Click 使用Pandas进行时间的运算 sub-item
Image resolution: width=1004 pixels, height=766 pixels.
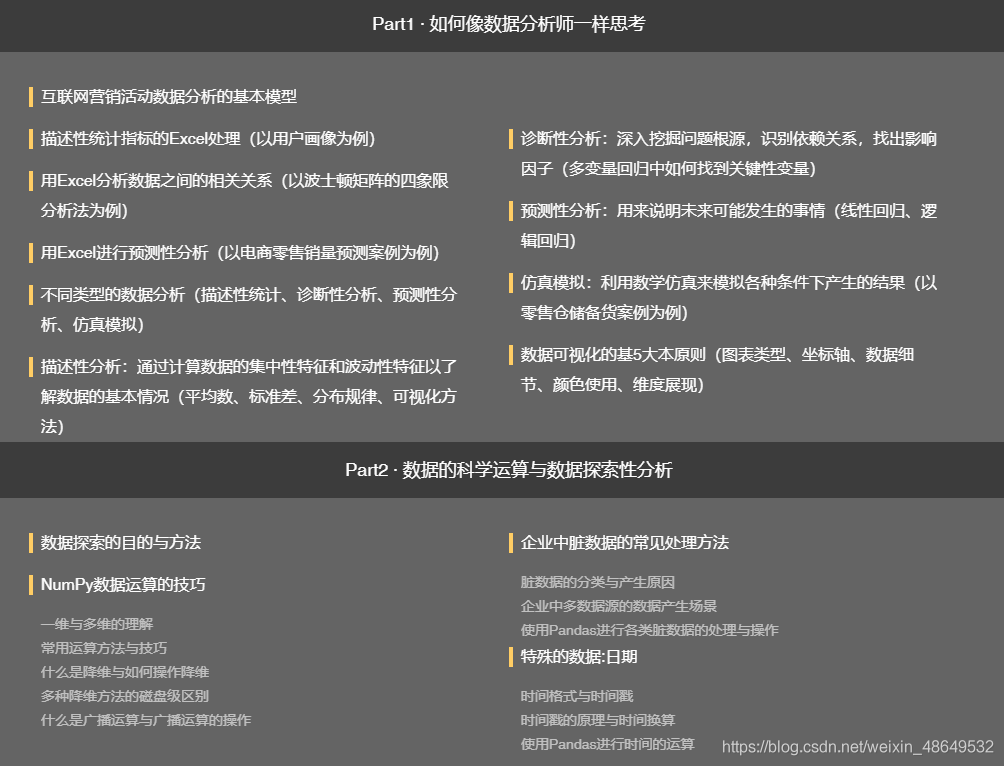[607, 744]
